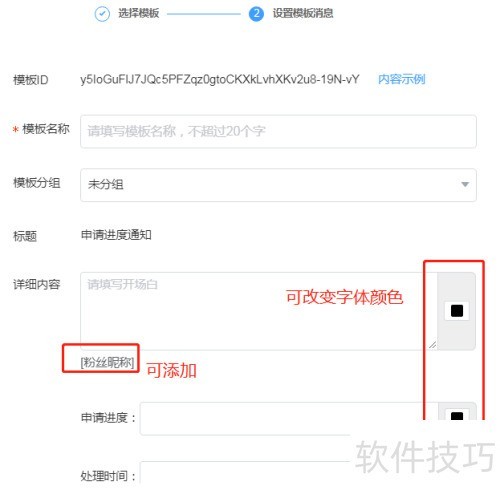
Task: Expand the 模板分组 dropdown arrow
Action: 465,184
